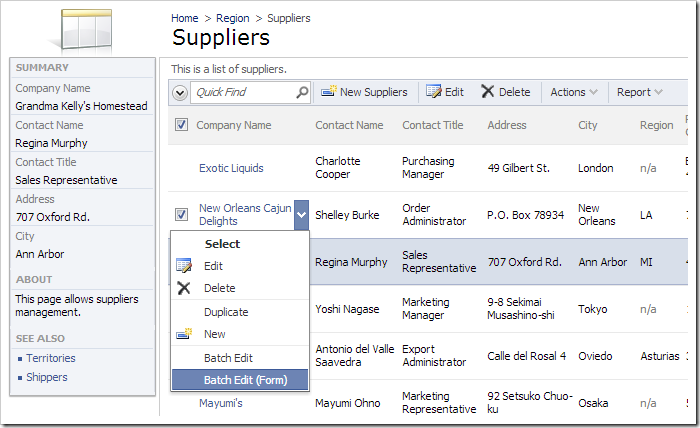
Task: Click the Edit pencil icon in toolbar
Action: point(433,92)
